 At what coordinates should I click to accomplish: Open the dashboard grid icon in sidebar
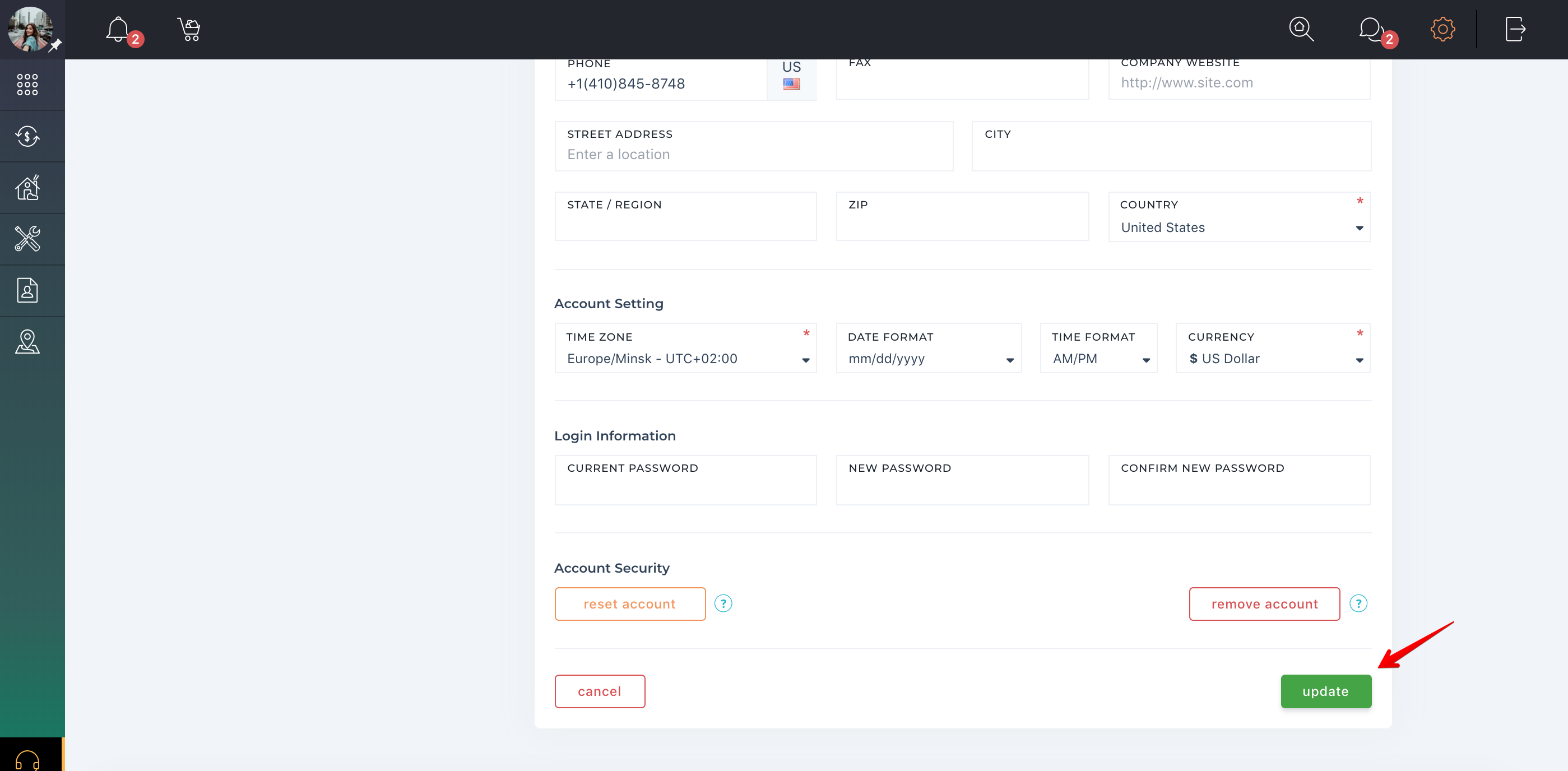pyautogui.click(x=27, y=85)
